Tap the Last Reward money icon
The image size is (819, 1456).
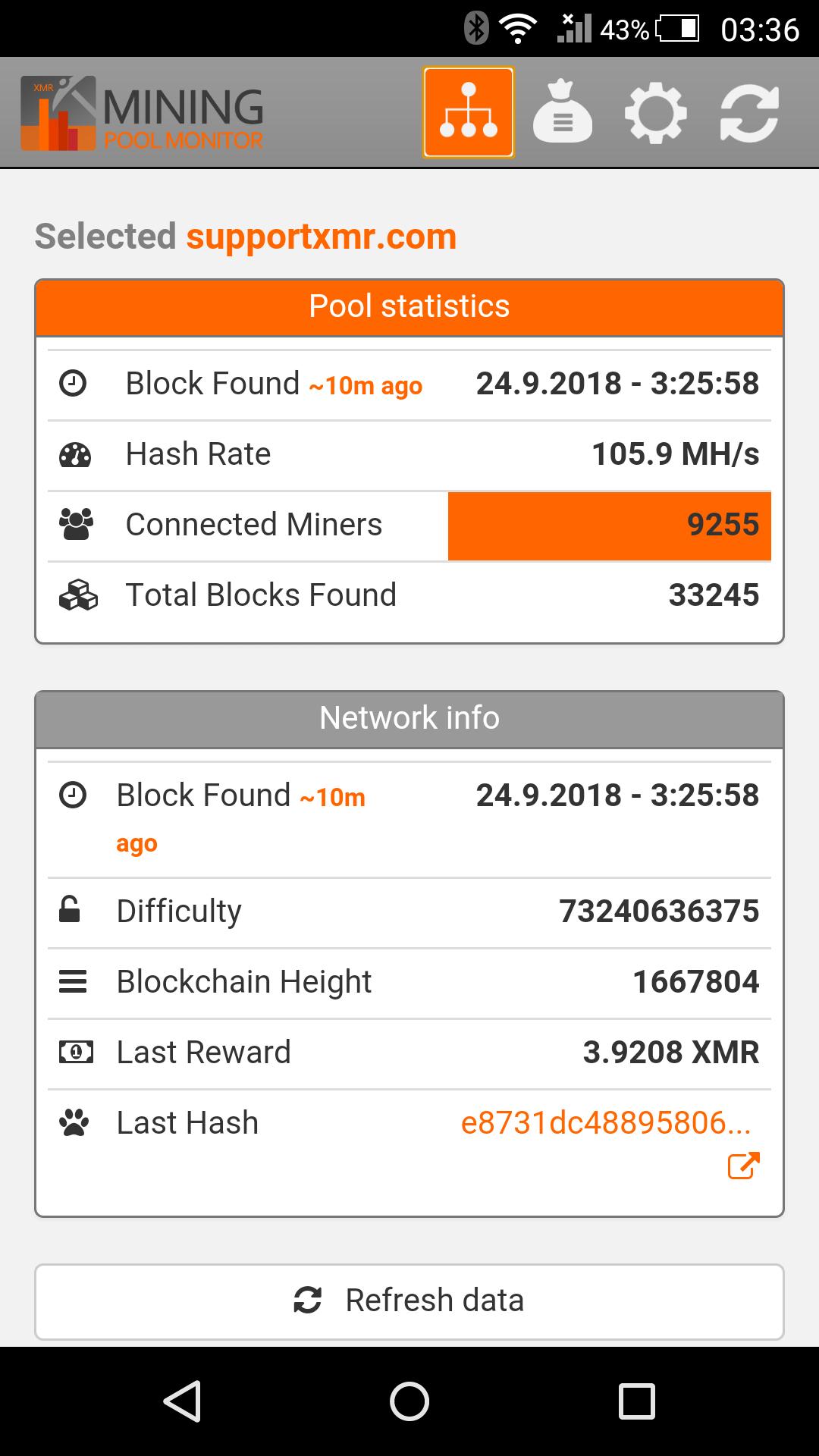(x=76, y=1053)
